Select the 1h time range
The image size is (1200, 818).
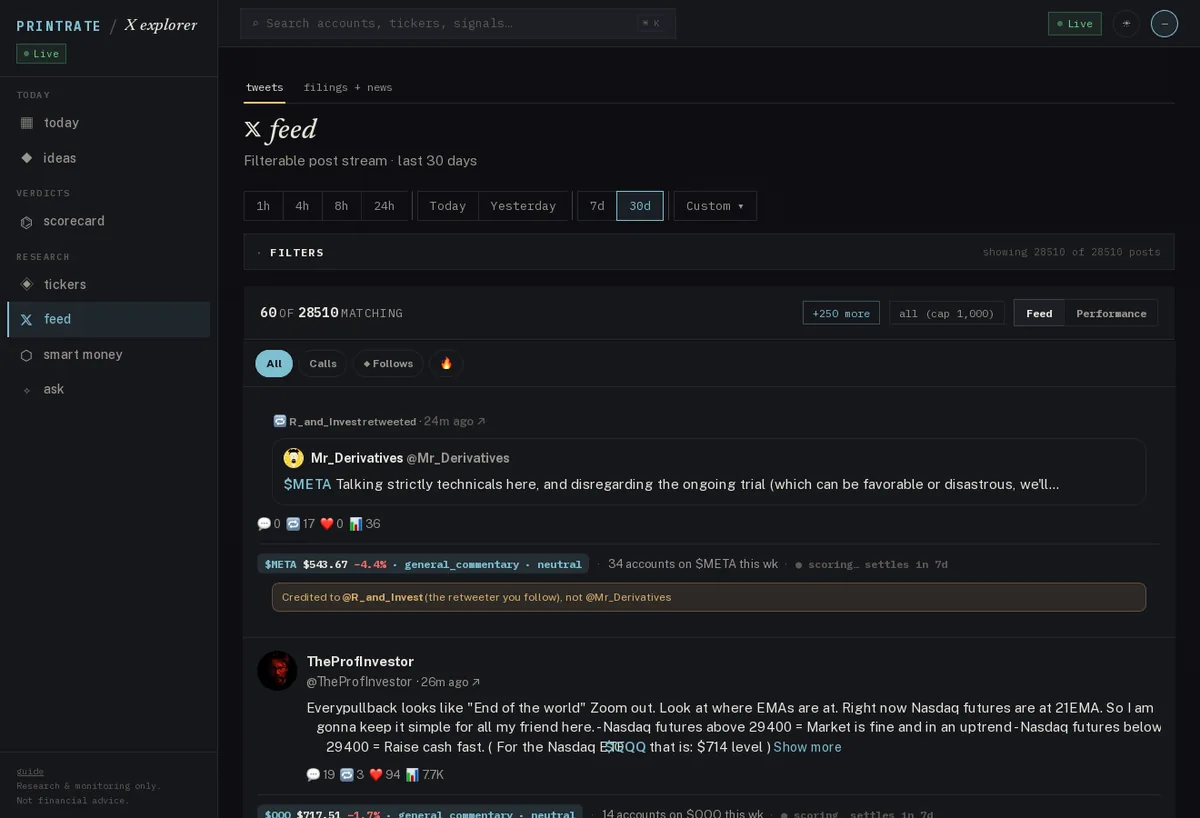coord(263,206)
